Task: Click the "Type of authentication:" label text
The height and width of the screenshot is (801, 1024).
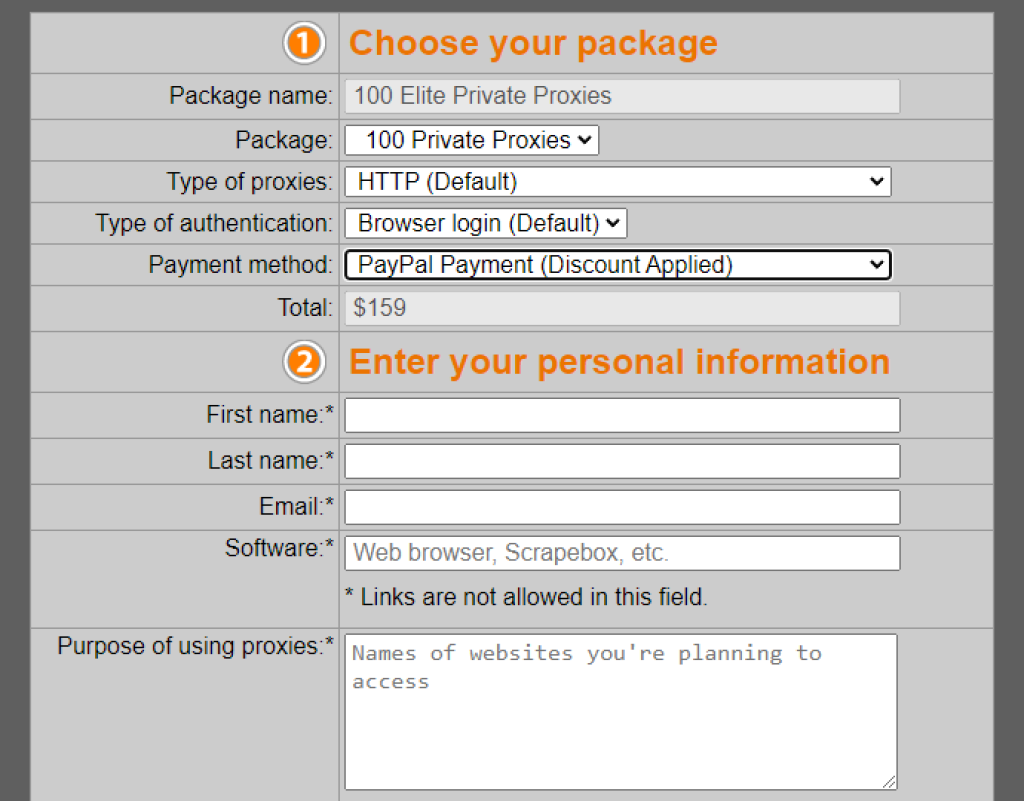Action: [214, 223]
